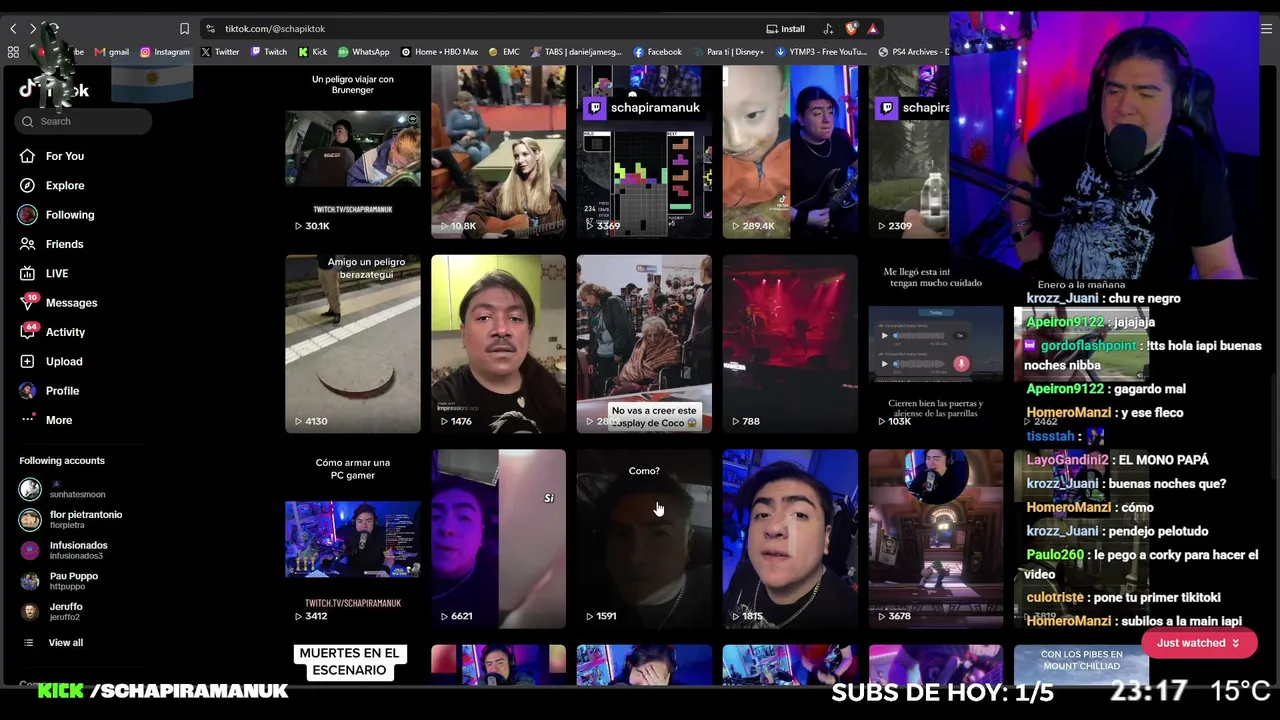Open the Para ti Disney+ bookmark

coord(728,52)
